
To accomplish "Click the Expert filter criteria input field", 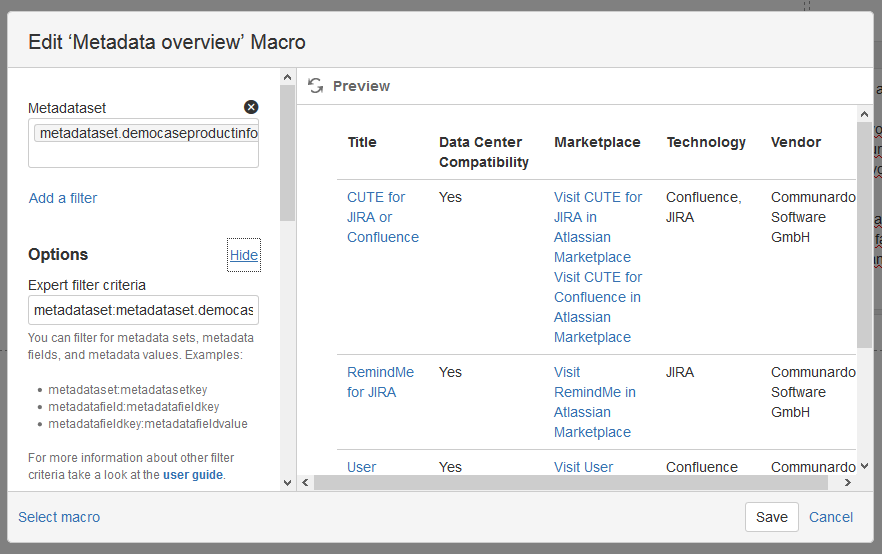I will point(143,310).
